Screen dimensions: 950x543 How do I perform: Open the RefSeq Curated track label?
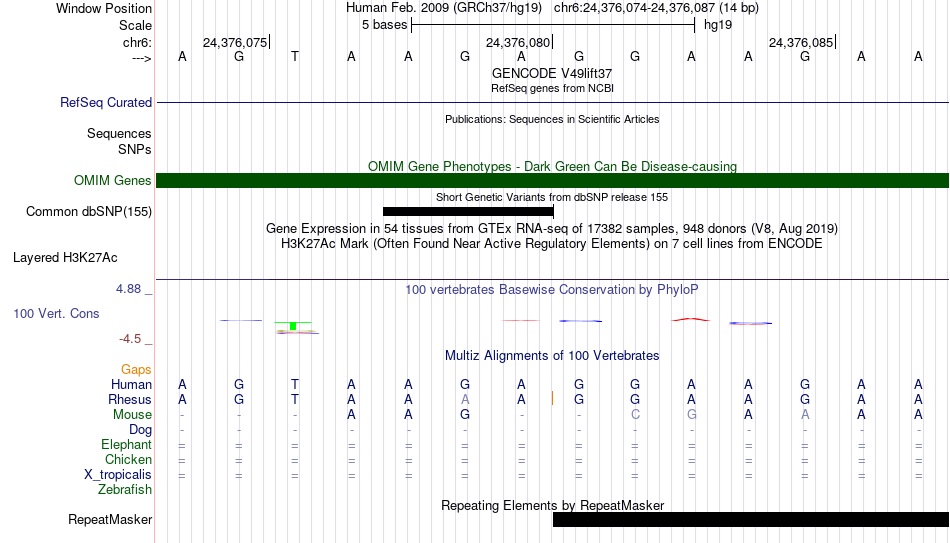(106, 102)
